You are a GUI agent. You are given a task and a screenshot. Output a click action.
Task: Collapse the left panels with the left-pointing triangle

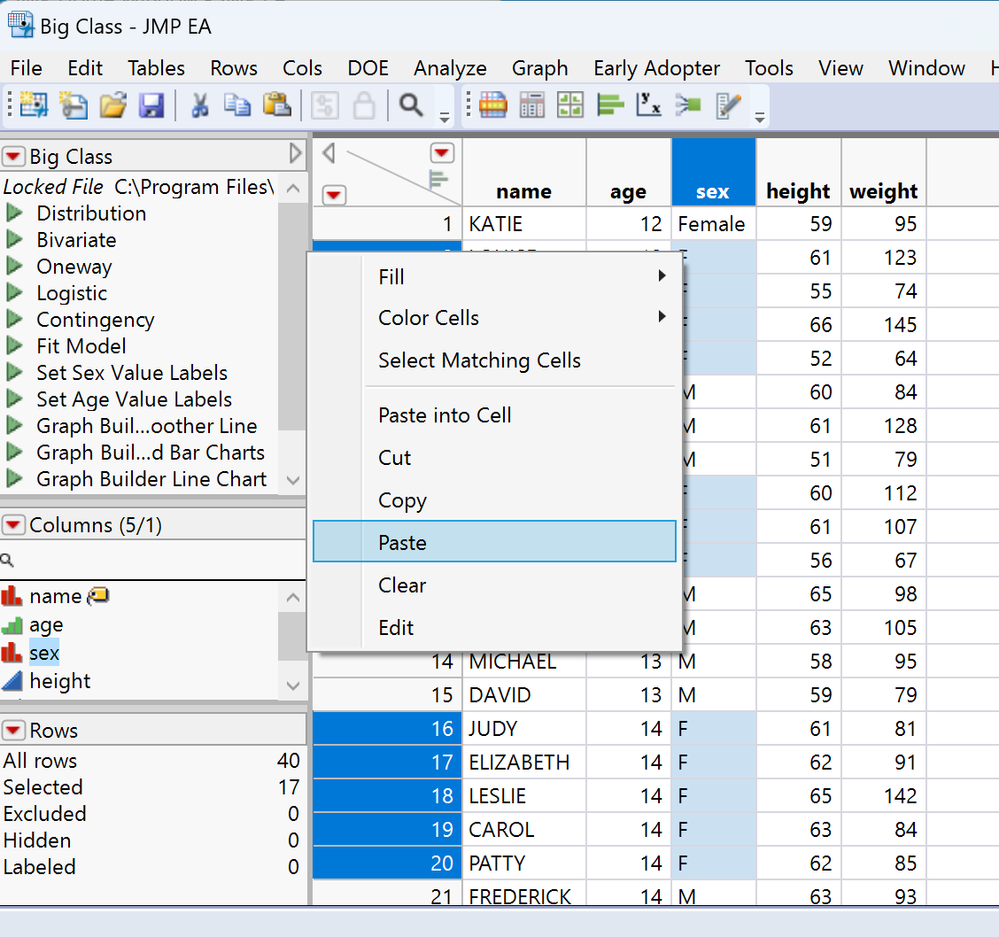point(329,153)
